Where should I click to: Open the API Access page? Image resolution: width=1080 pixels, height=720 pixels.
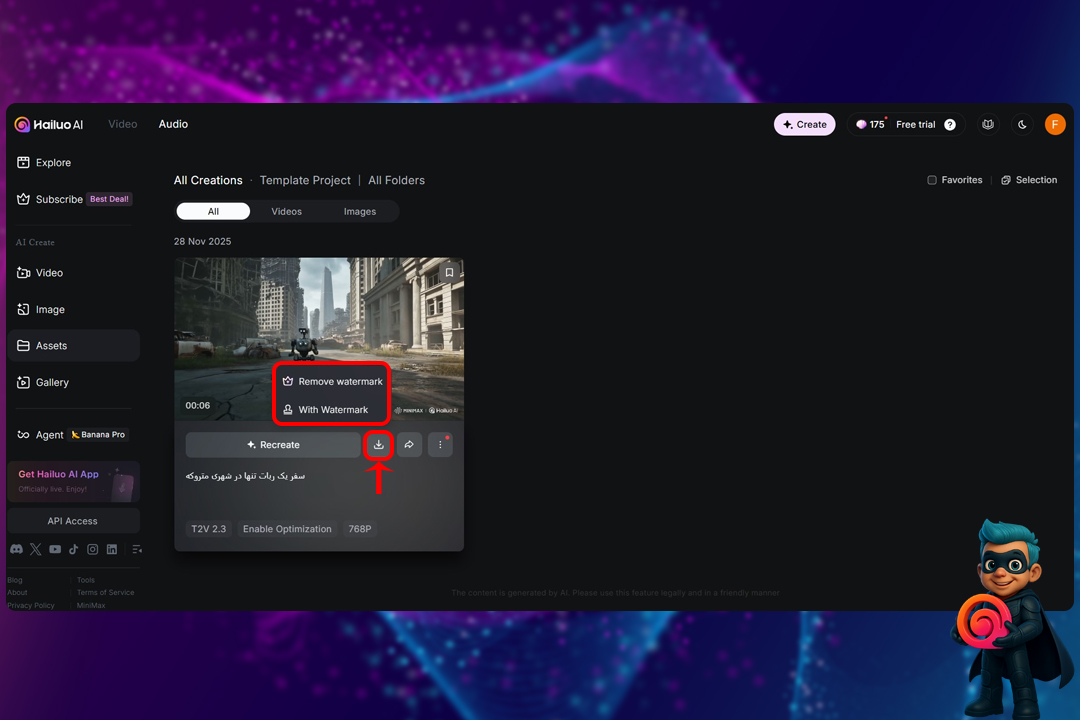(x=73, y=520)
